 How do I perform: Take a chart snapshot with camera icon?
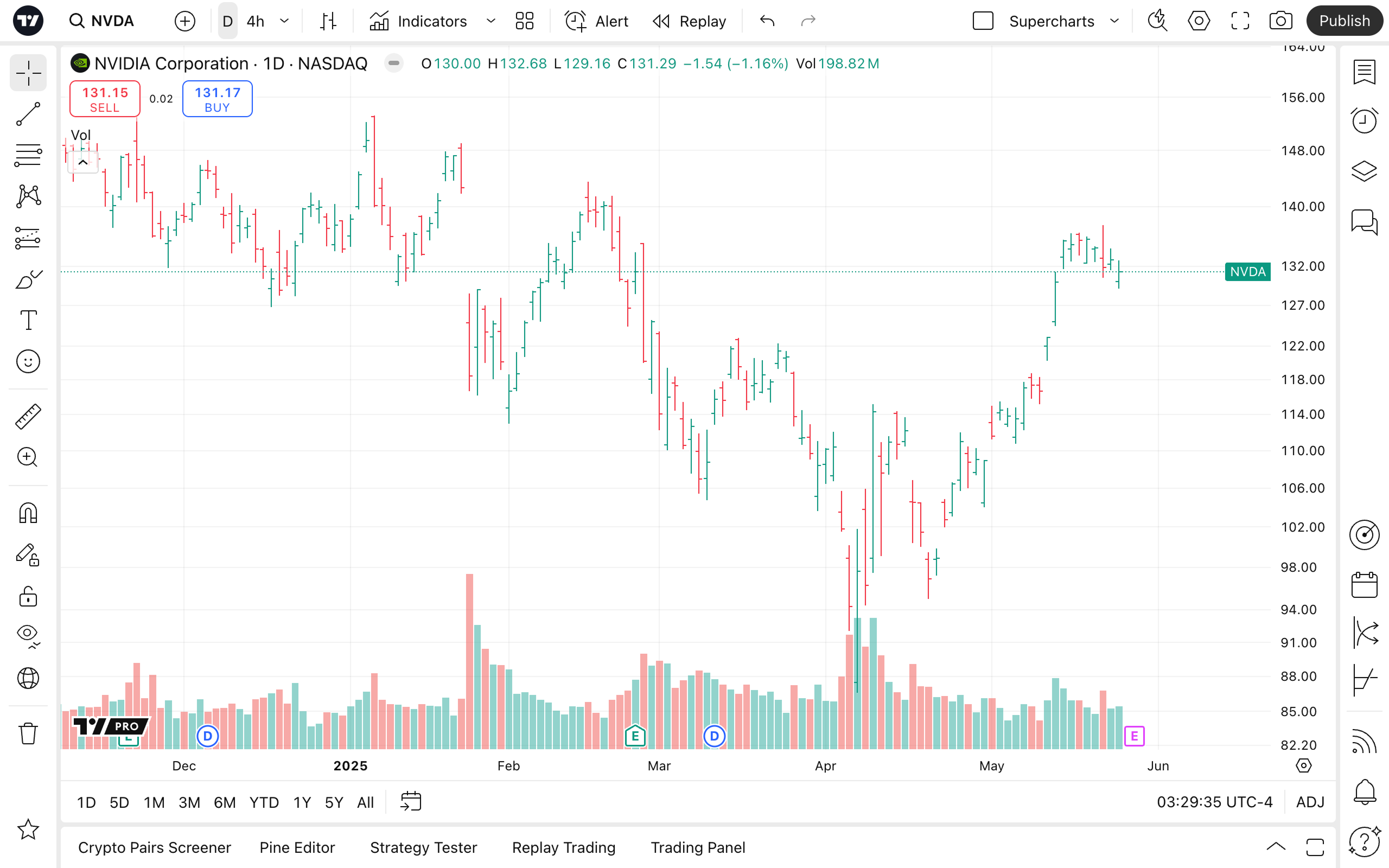click(1280, 21)
